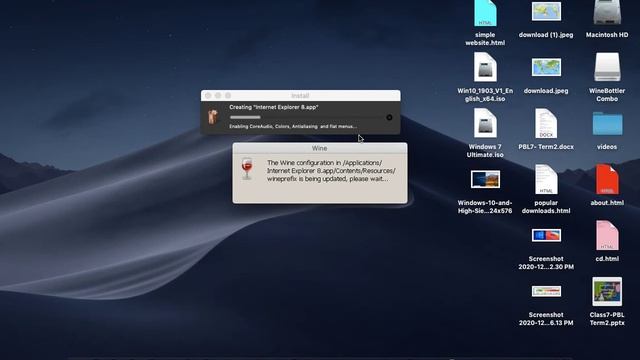The height and width of the screenshot is (360, 640).
Task: Open the Macintosh HD drive icon
Action: (607, 13)
